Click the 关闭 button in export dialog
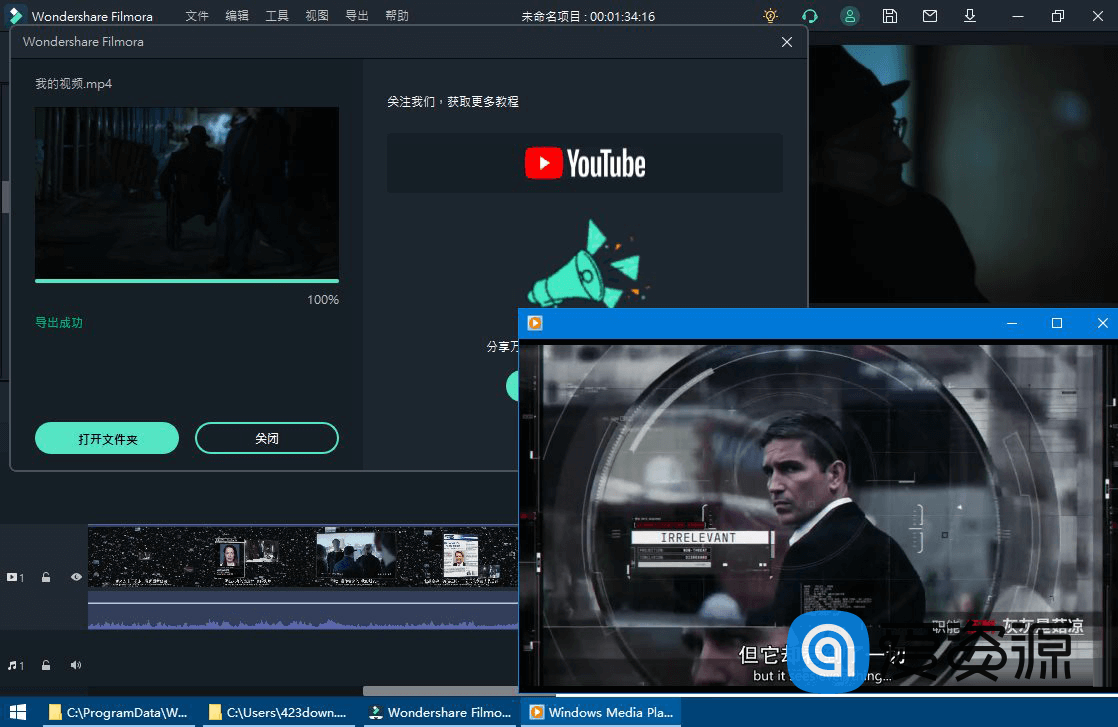 (x=266, y=438)
